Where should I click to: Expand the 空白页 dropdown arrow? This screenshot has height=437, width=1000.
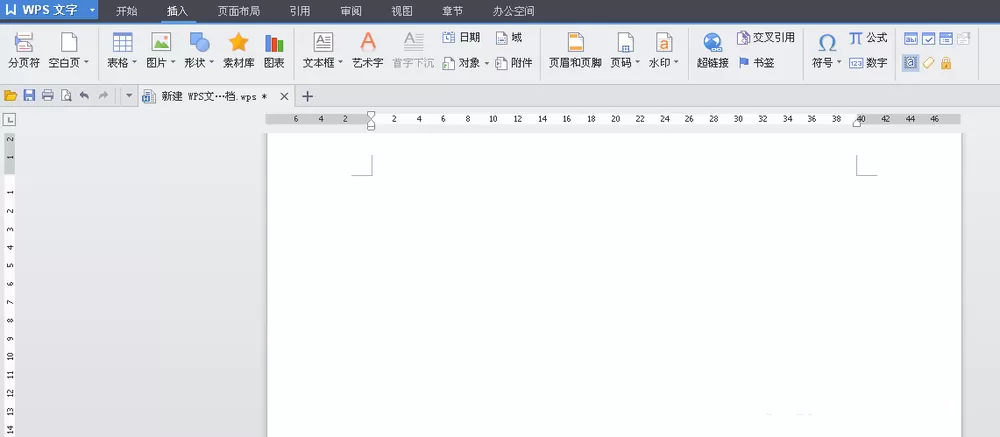[x=86, y=63]
